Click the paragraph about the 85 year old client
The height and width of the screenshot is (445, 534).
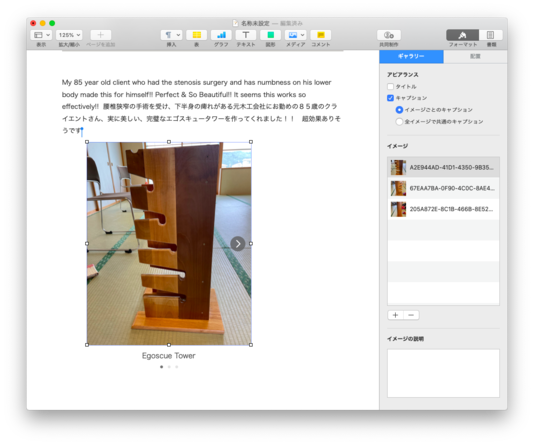point(201,106)
